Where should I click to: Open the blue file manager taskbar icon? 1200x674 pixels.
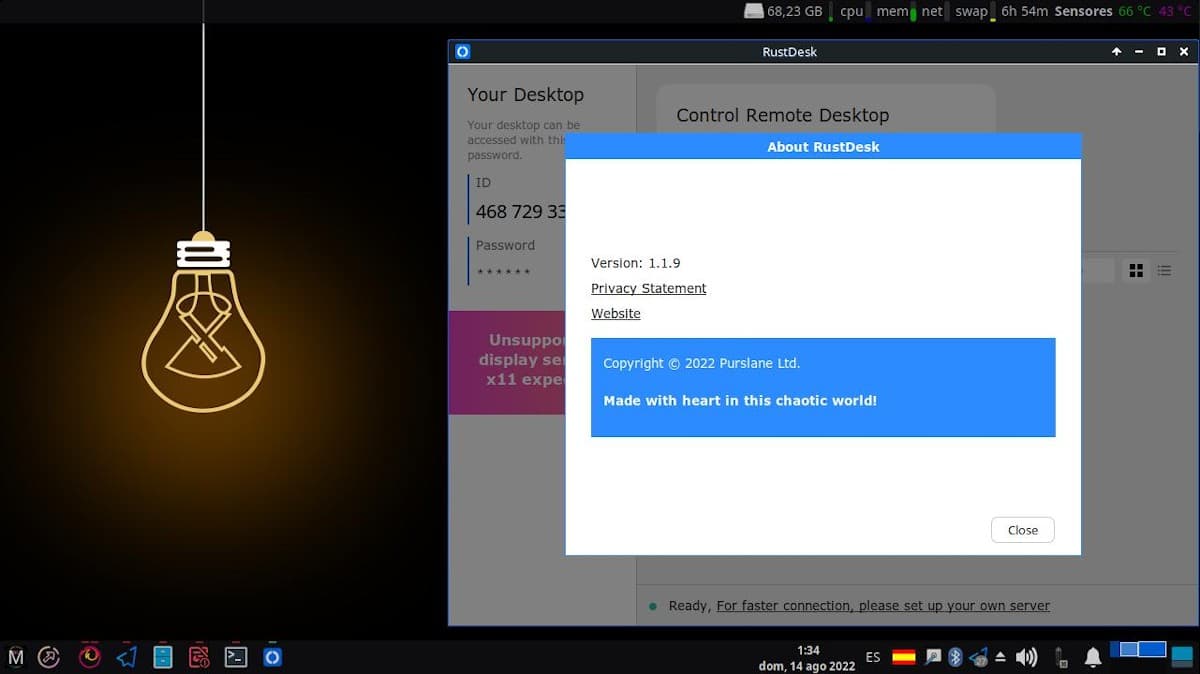pos(163,657)
